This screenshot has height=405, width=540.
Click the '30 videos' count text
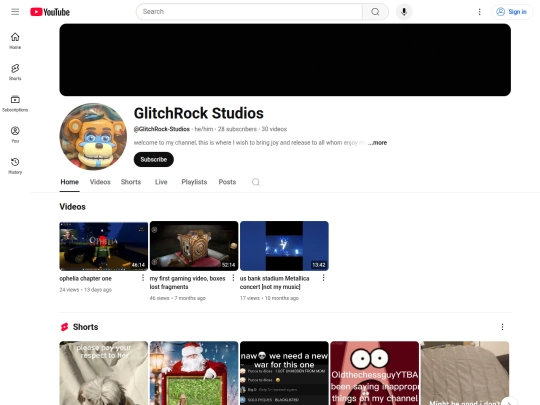(274, 129)
